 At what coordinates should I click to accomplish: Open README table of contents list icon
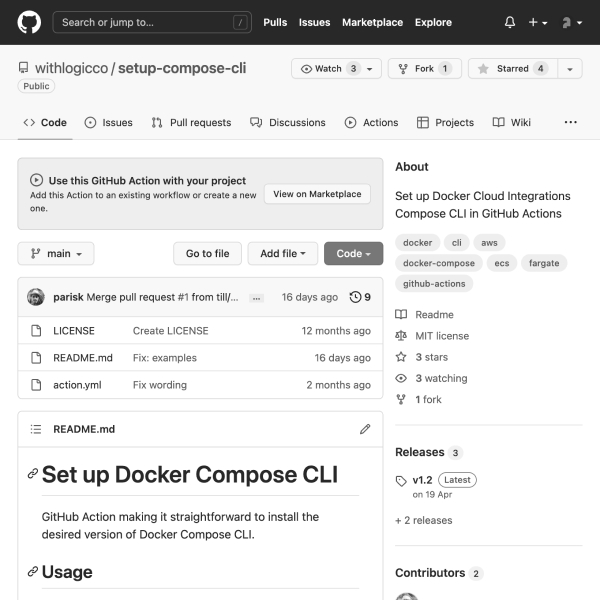tap(36, 429)
